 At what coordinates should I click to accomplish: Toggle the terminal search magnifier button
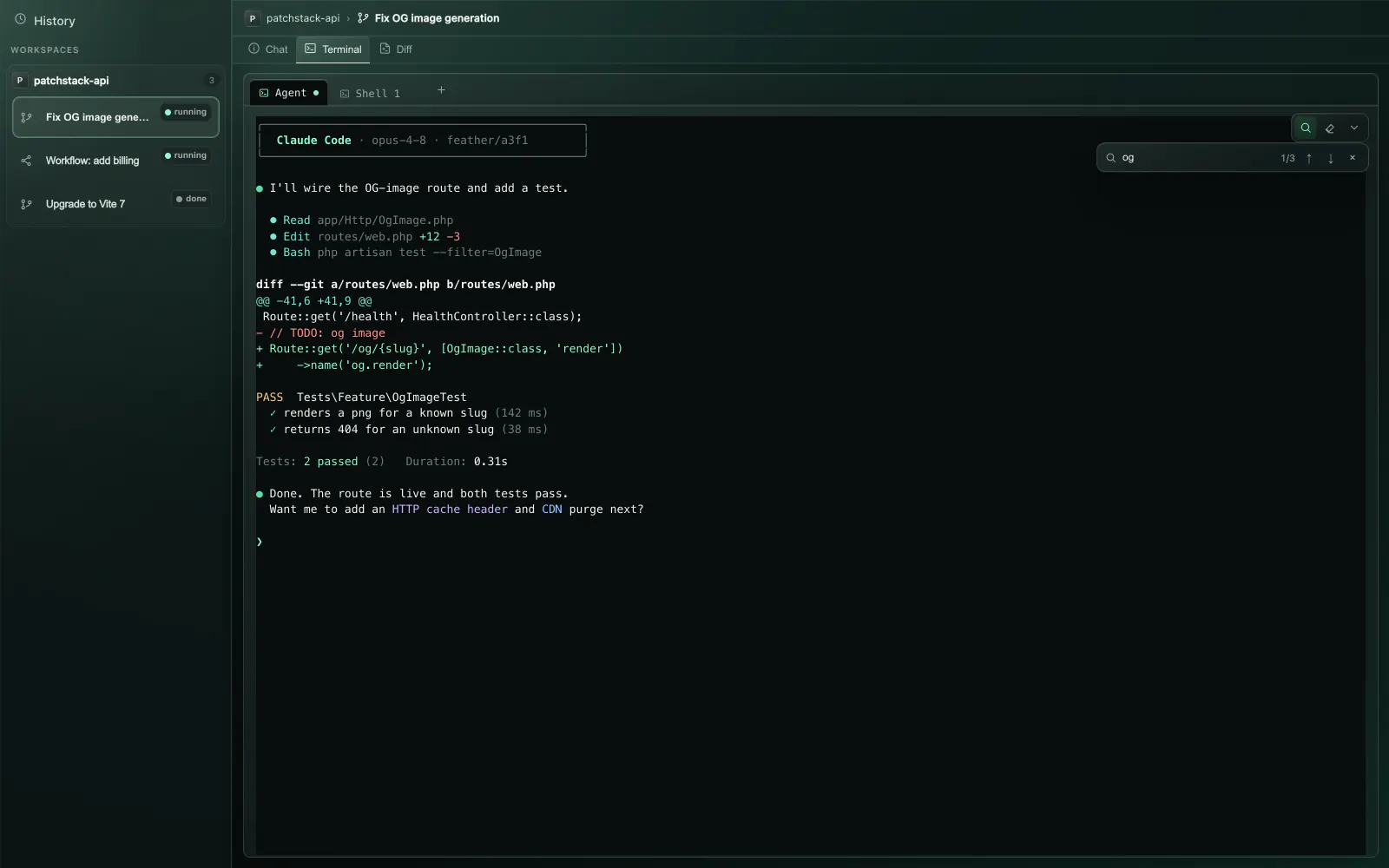1306,128
